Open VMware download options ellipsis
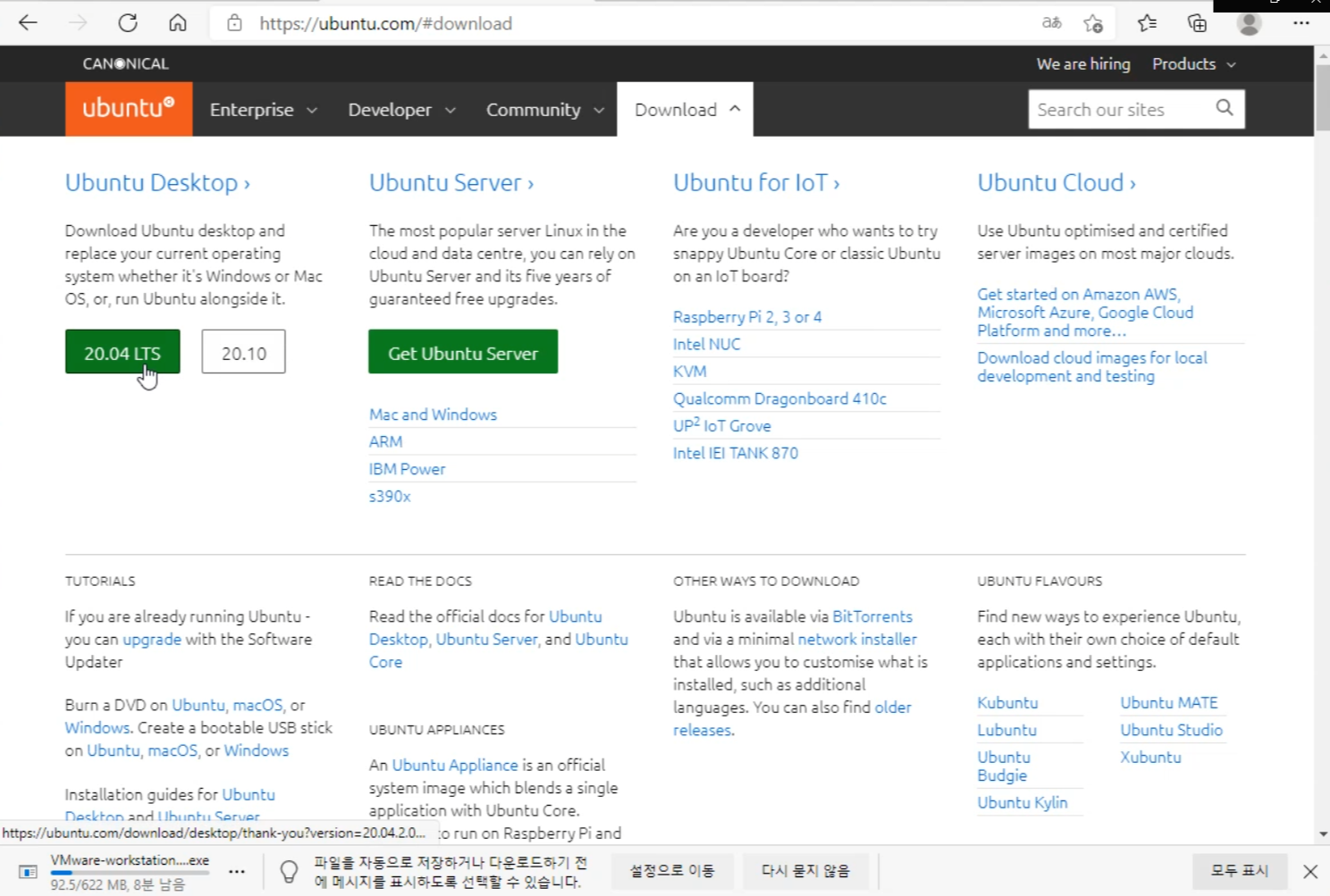1330x896 pixels. [237, 871]
